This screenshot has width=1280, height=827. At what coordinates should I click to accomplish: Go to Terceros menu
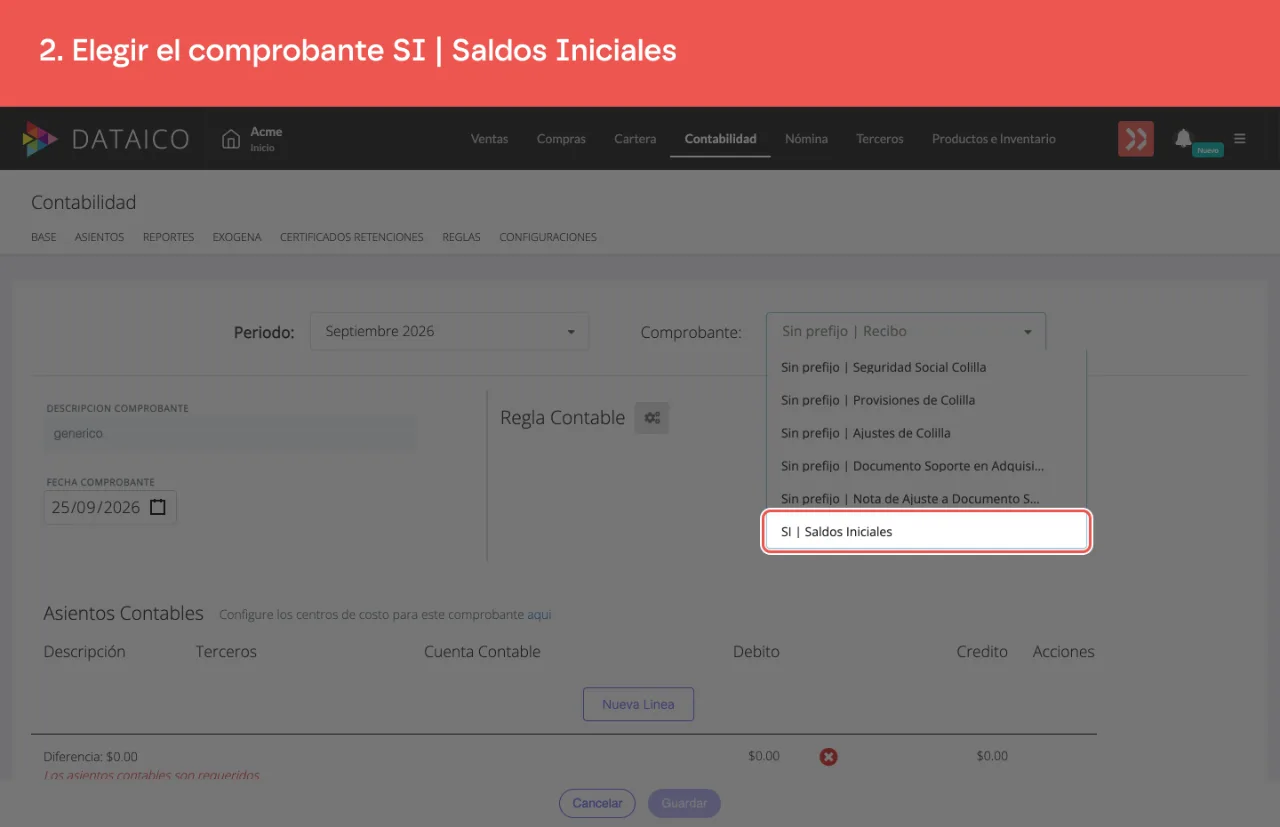[880, 139]
